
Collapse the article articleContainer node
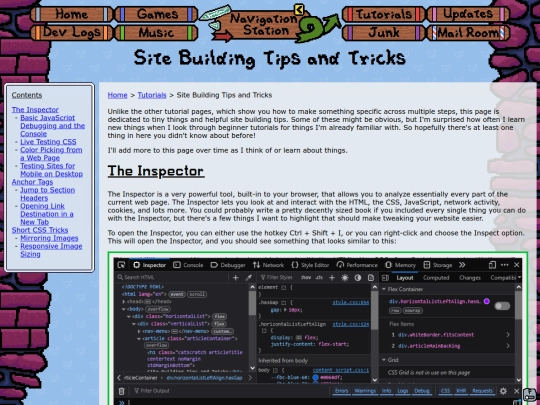click(139, 339)
